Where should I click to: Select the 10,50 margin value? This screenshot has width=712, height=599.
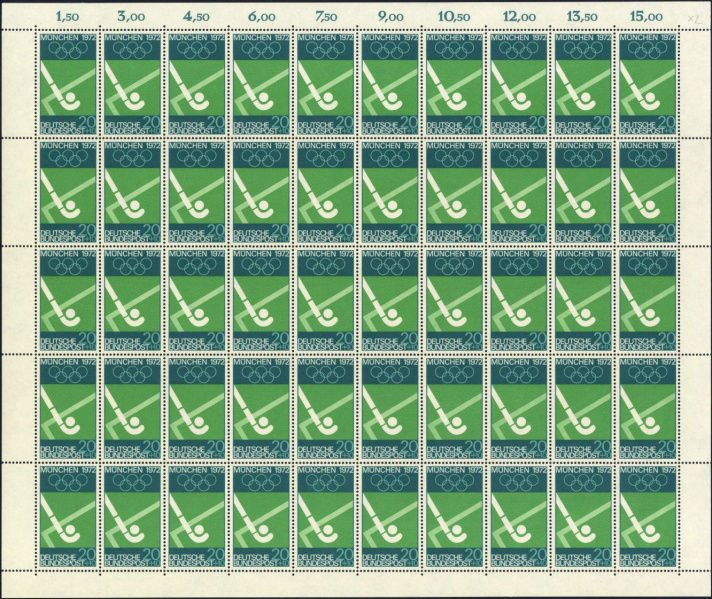coord(455,17)
